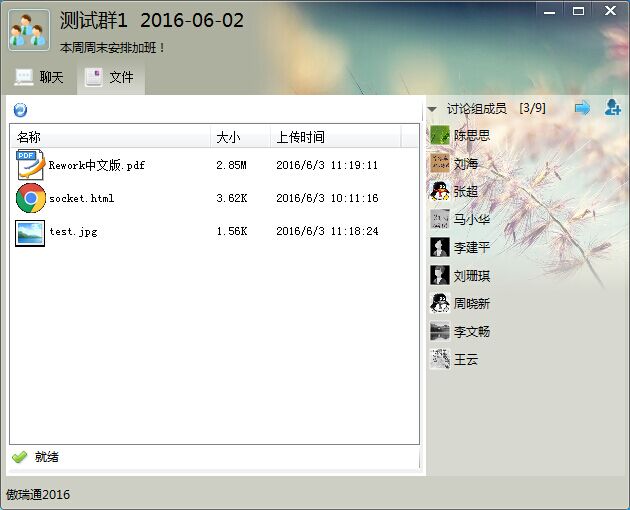Maximize the group window
The image size is (630, 510).
click(579, 11)
